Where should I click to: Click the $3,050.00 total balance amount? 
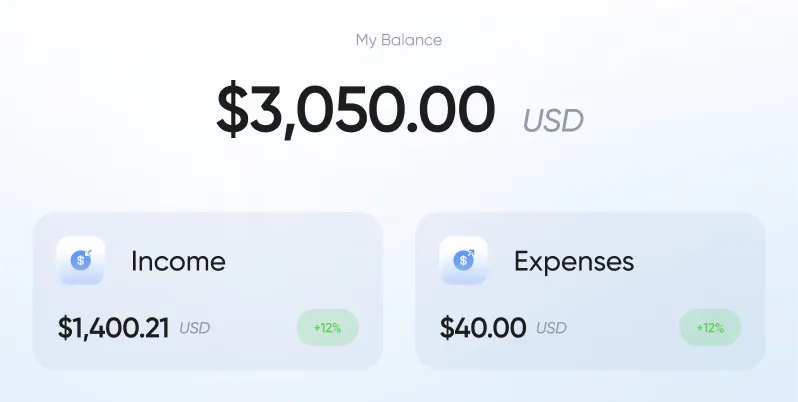tap(355, 109)
